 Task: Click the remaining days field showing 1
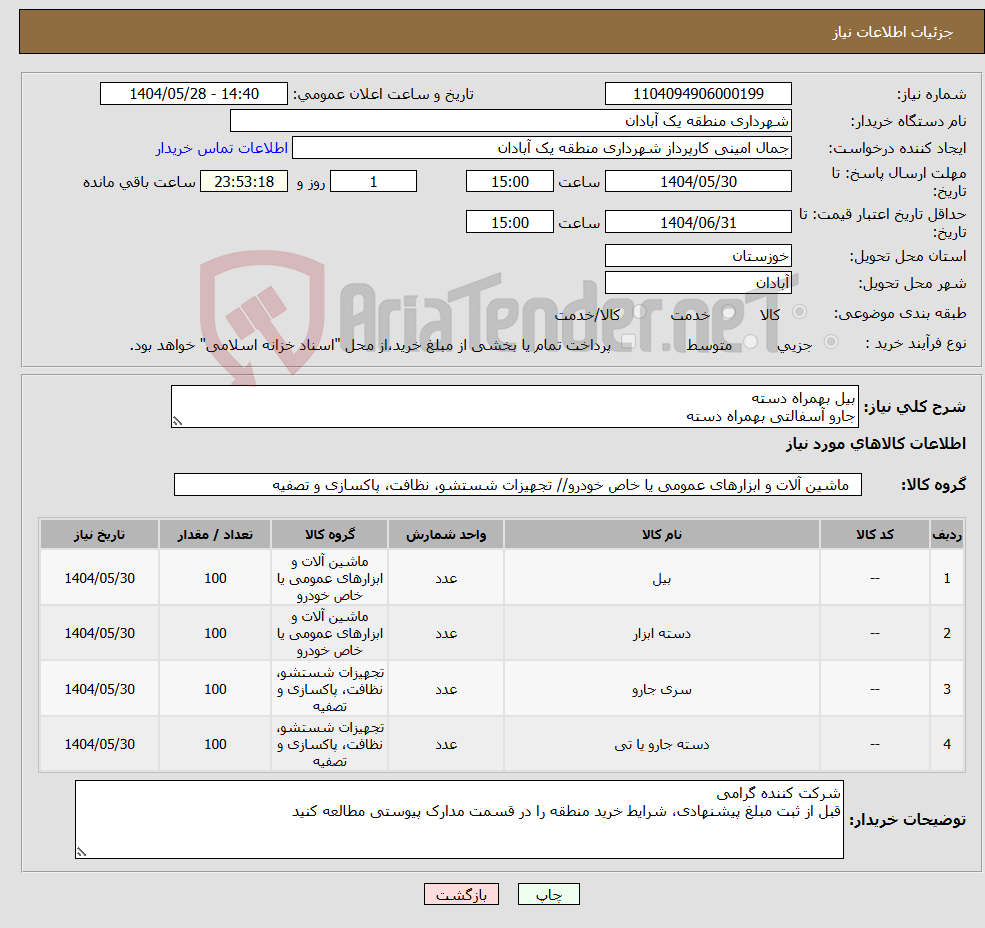(x=373, y=181)
